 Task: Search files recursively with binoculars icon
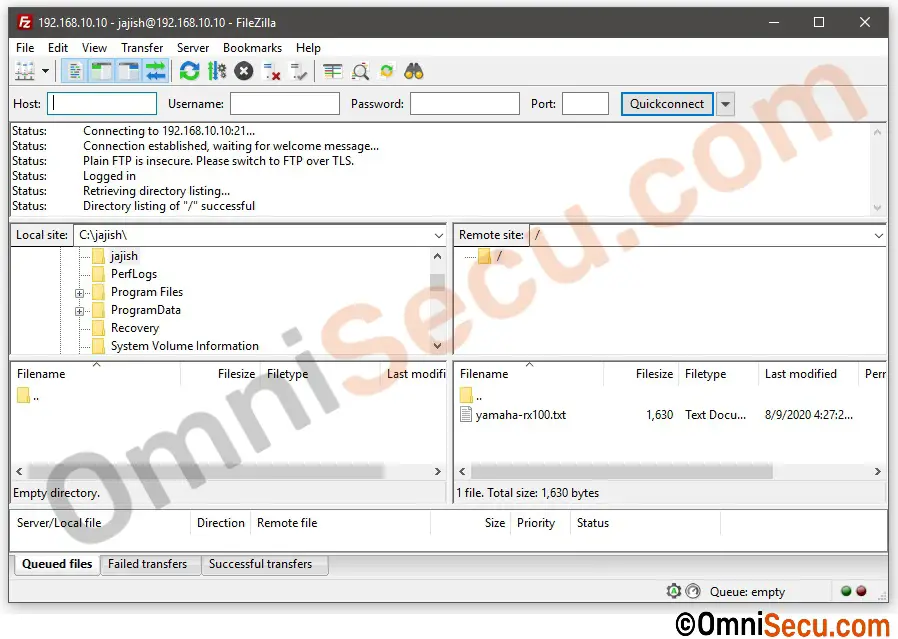tap(413, 72)
